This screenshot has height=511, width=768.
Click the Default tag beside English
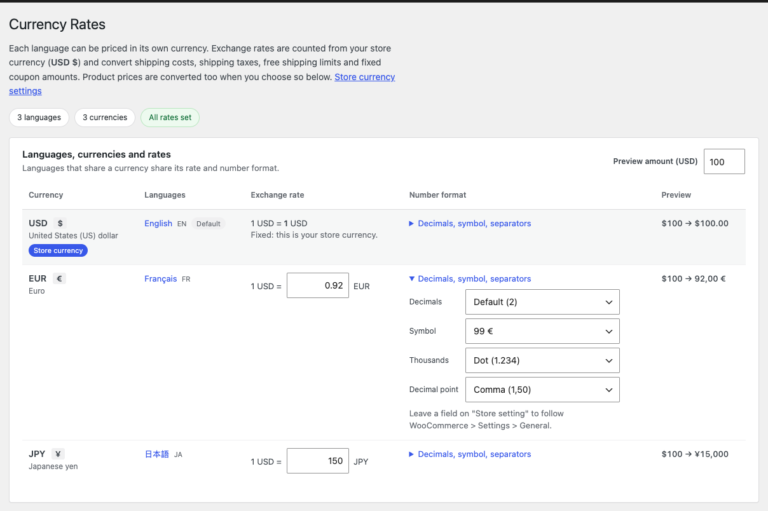(x=208, y=224)
